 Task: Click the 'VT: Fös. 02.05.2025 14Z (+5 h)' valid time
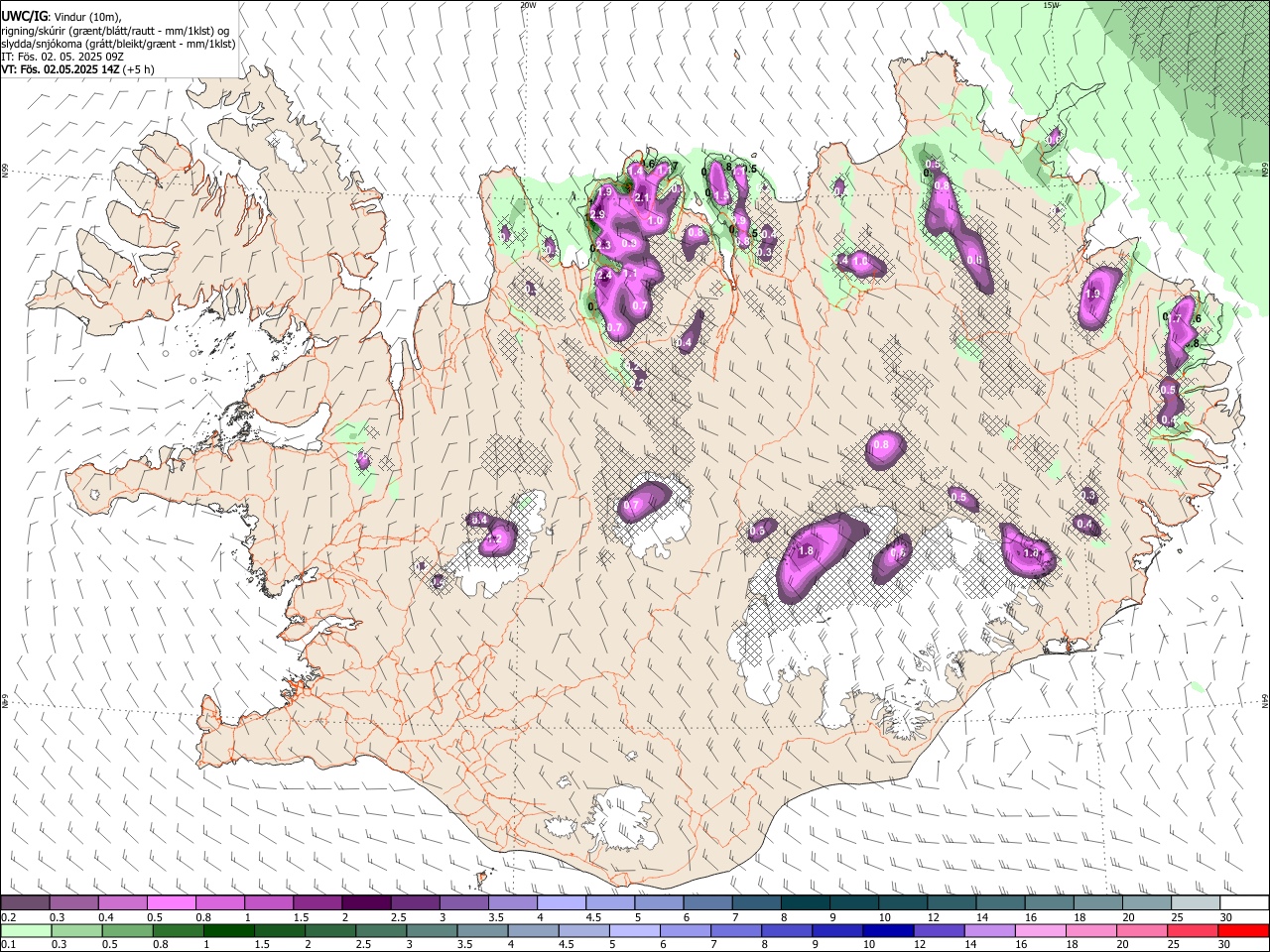tap(77, 69)
